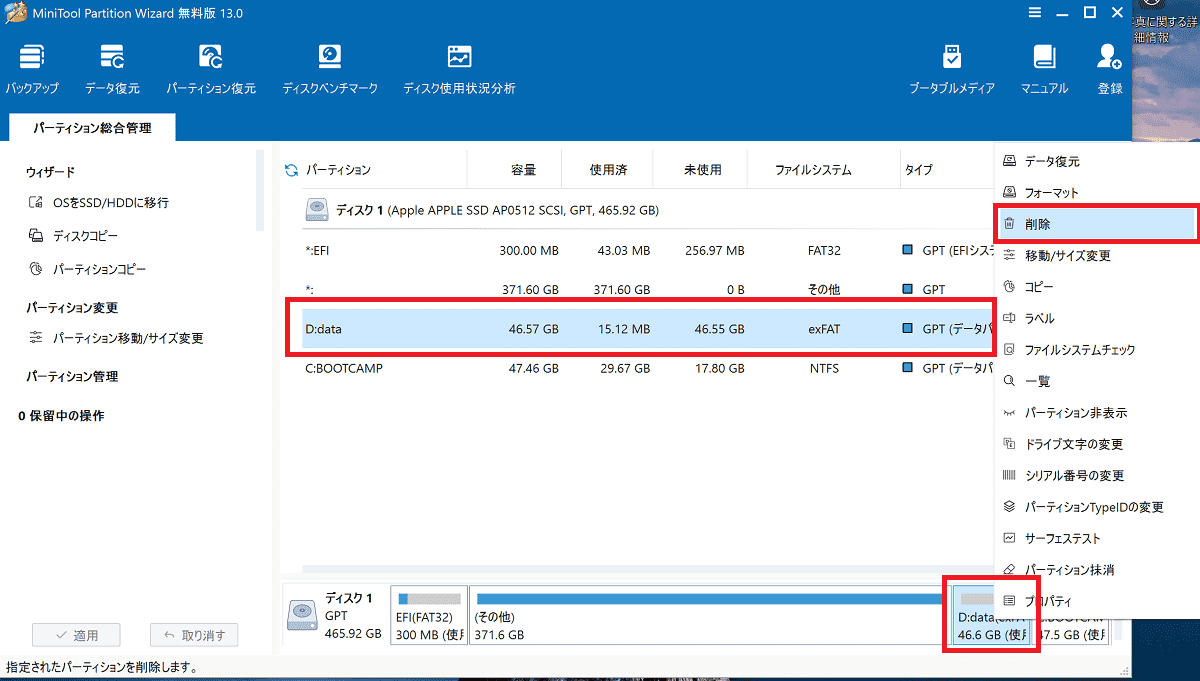
Task: Click exFAT file system cell
Action: pos(824,328)
